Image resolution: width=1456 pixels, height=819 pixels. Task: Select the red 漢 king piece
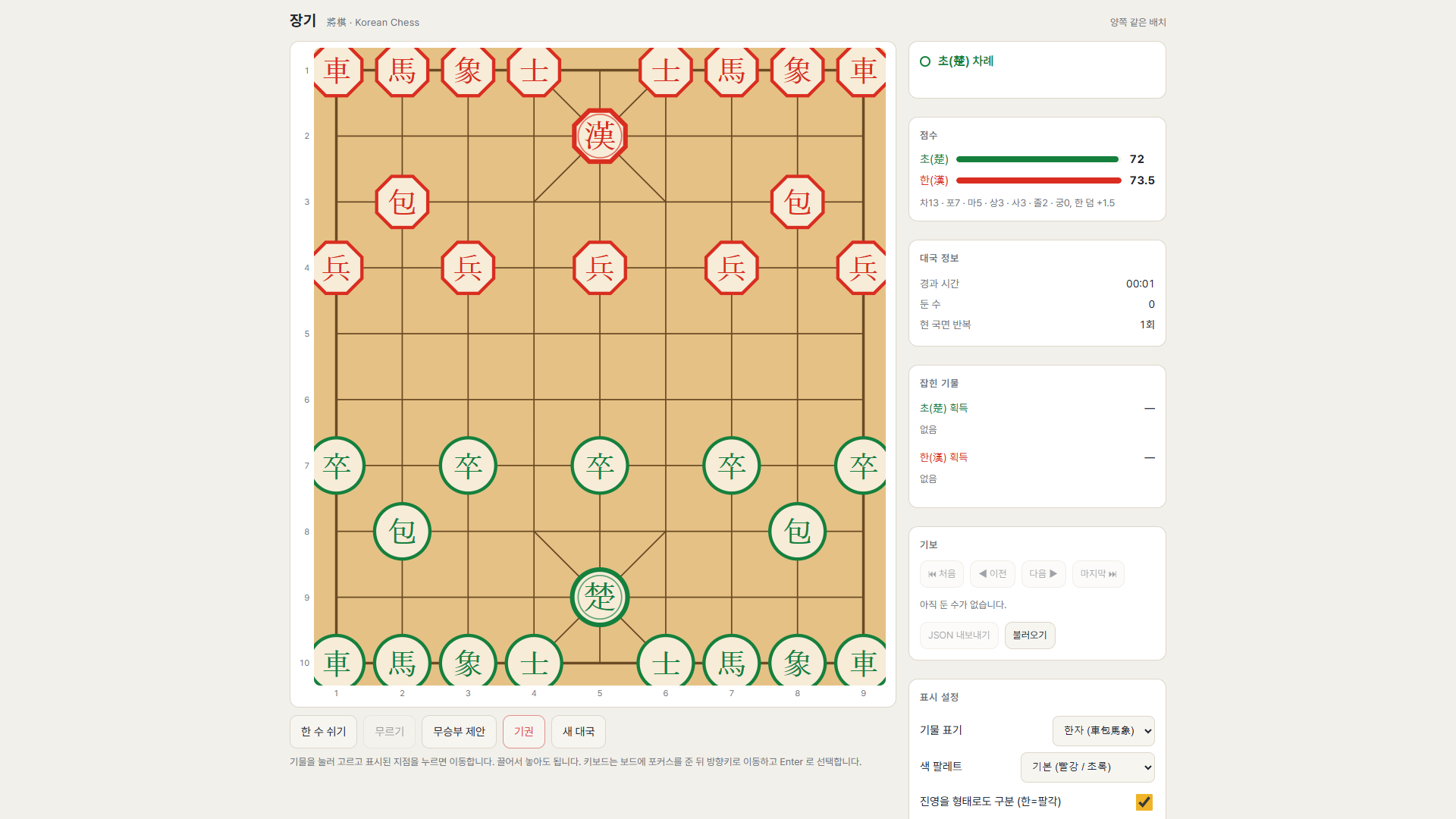(x=599, y=136)
